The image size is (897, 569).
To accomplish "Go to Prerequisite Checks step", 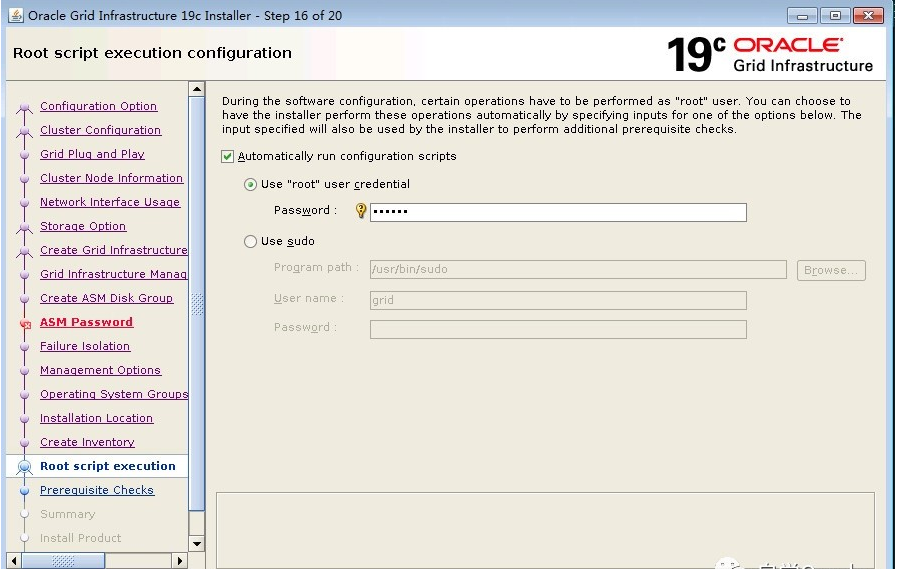I will tap(97, 490).
